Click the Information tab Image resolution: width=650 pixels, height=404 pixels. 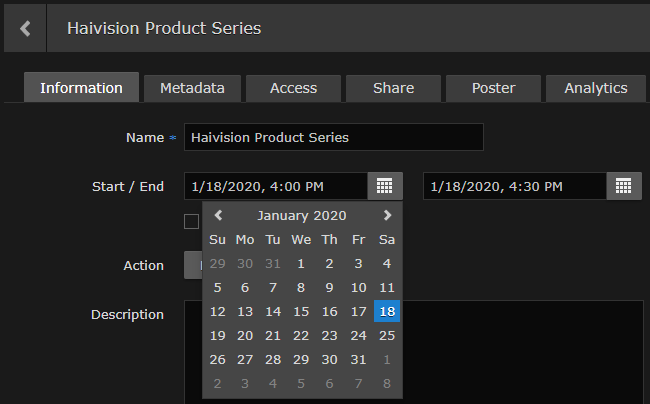[x=81, y=88]
